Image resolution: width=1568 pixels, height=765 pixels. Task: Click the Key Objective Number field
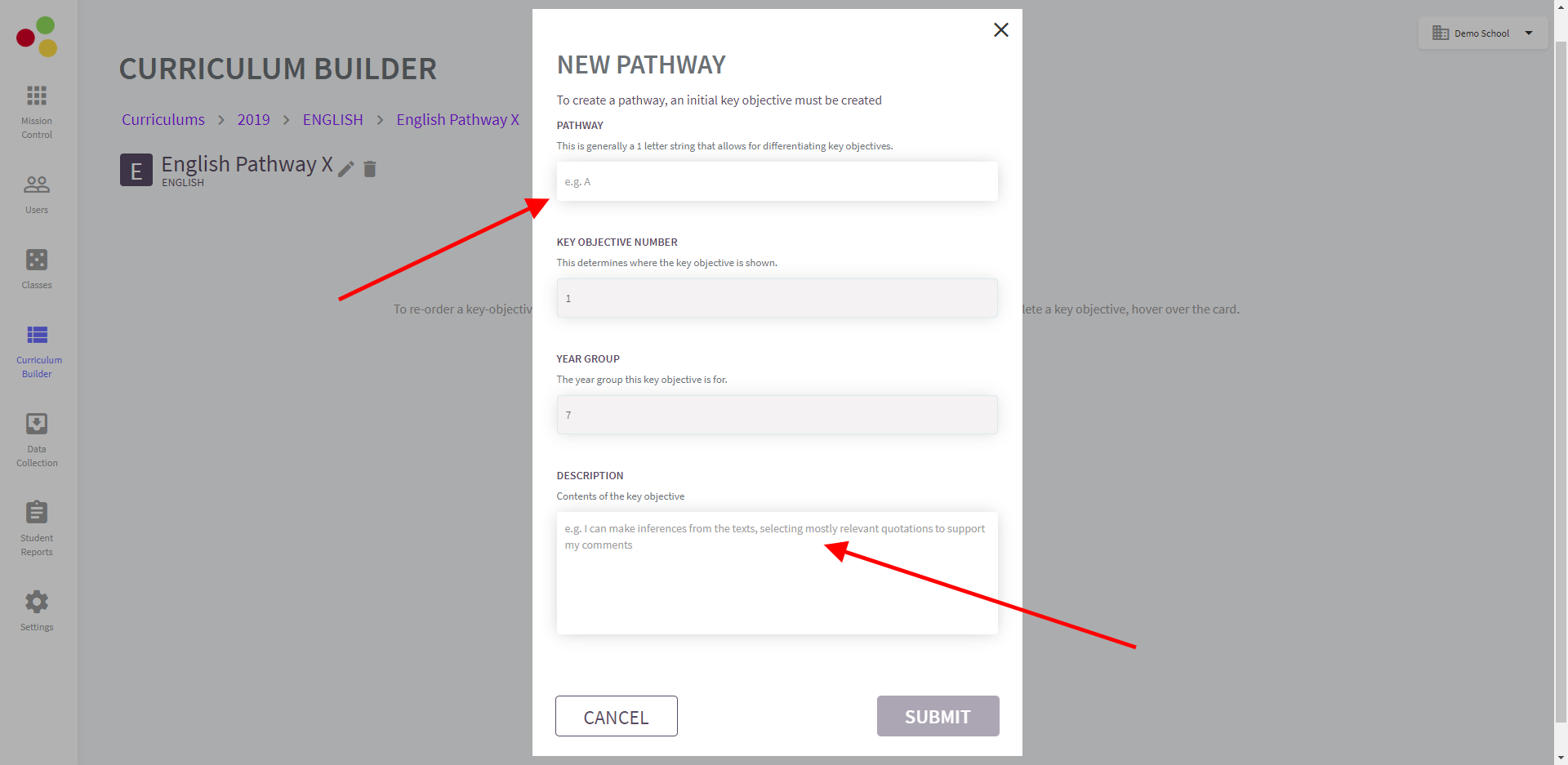point(777,298)
